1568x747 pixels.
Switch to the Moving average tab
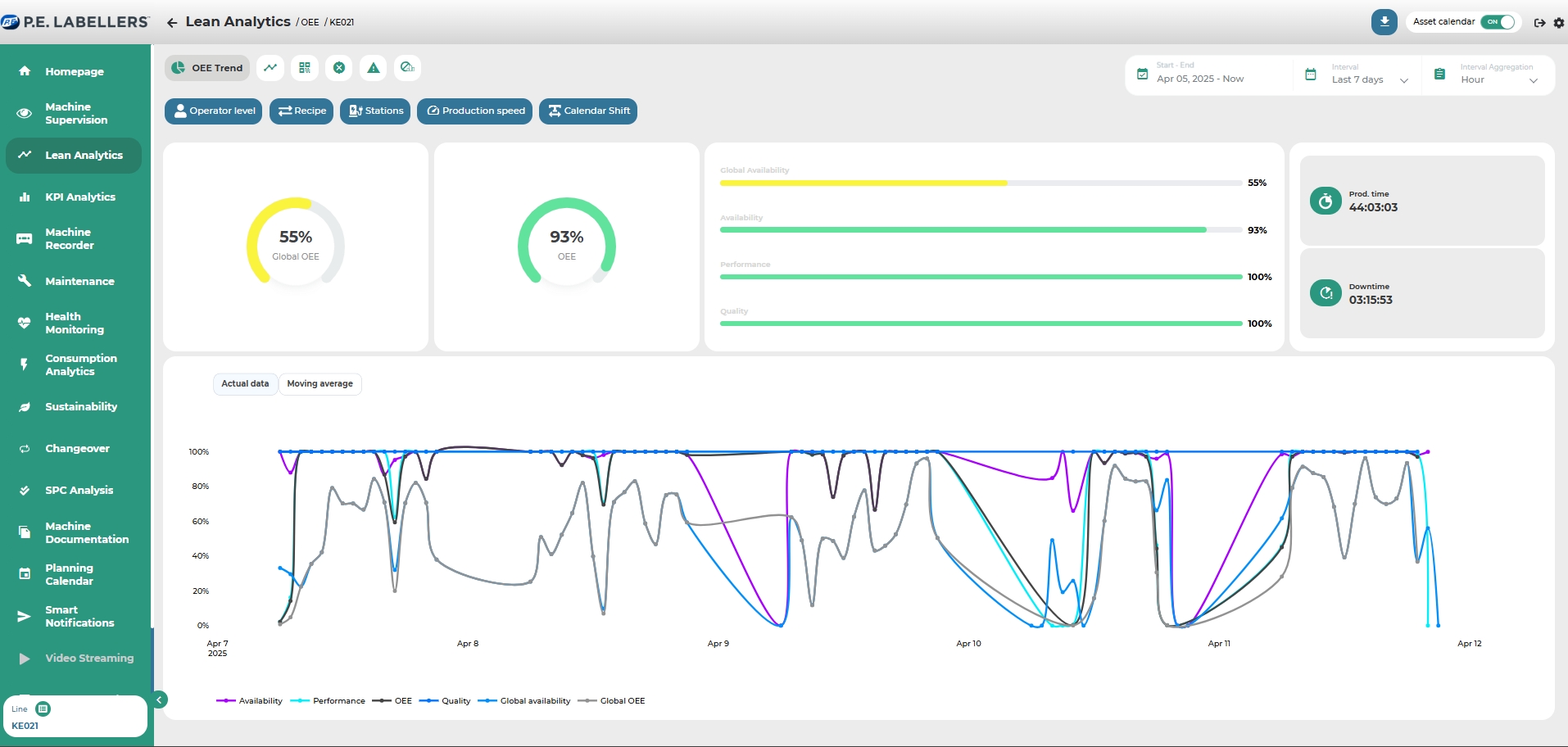(x=319, y=384)
